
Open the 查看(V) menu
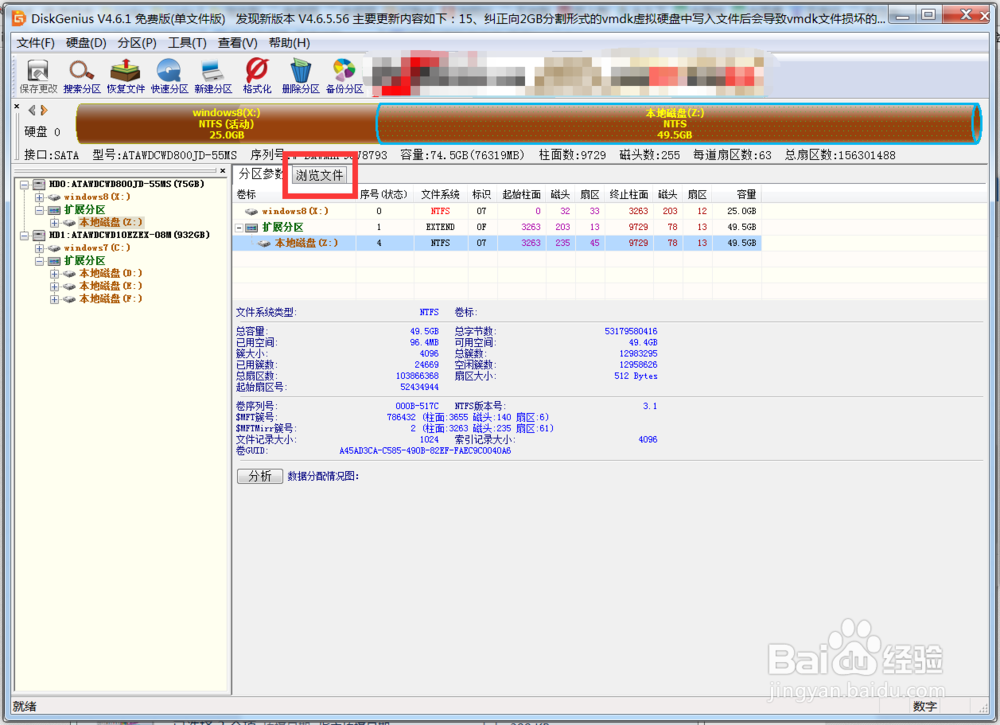pyautogui.click(x=237, y=43)
